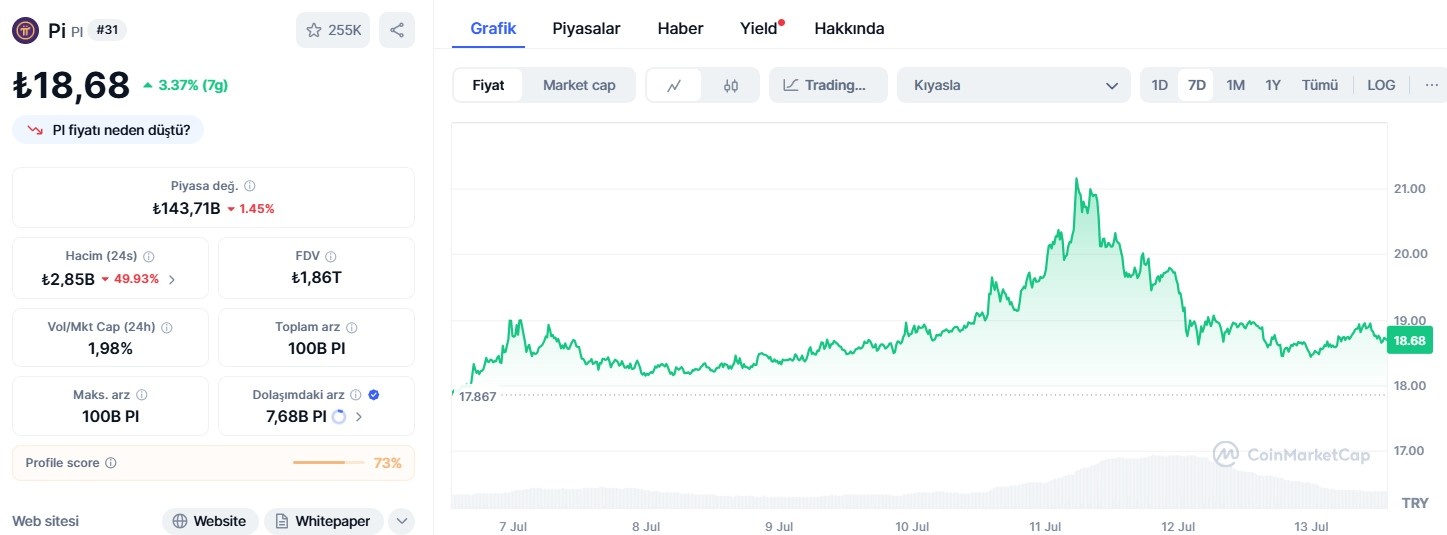
Task: Click the 1,98% Vol/Mkt Cap value
Action: (x=110, y=348)
